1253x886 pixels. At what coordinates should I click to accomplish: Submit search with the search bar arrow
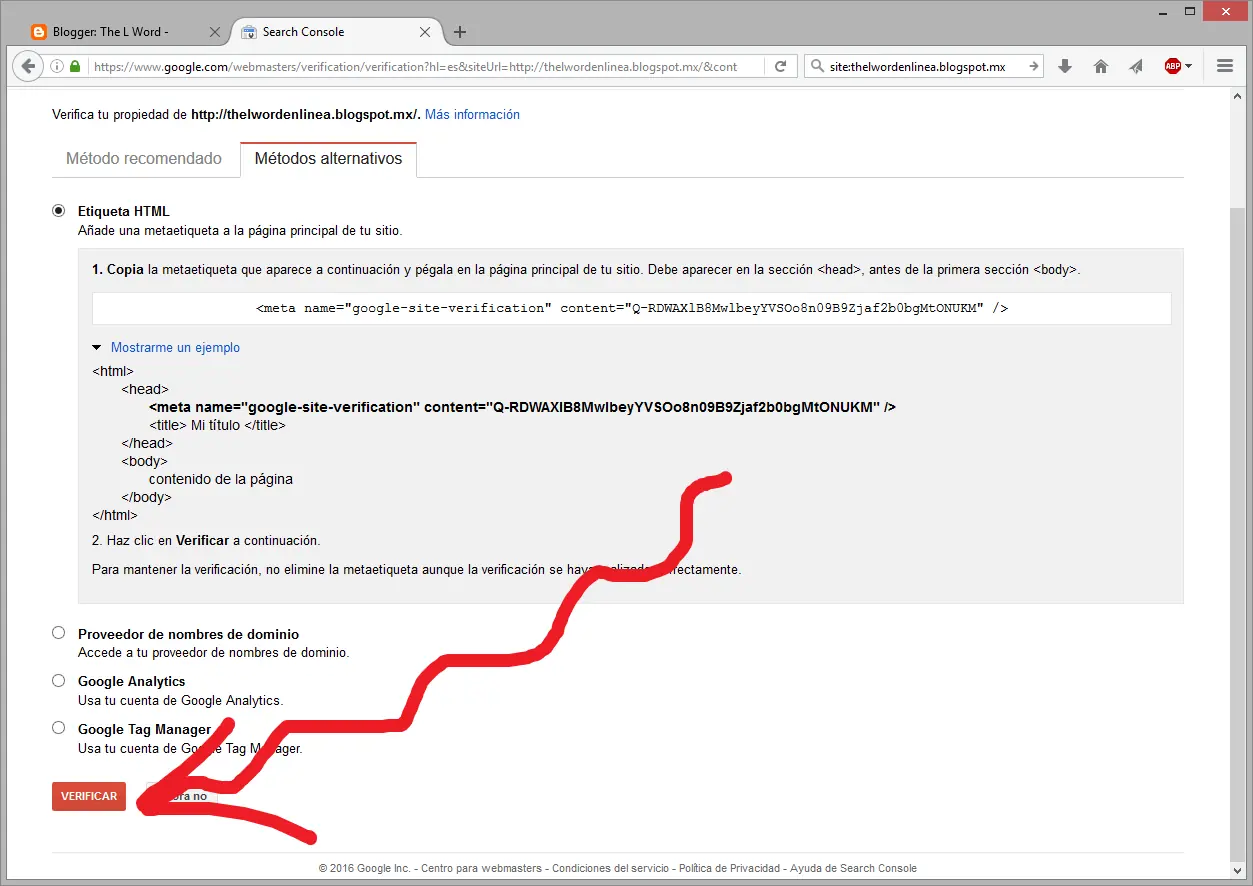click(x=1034, y=66)
